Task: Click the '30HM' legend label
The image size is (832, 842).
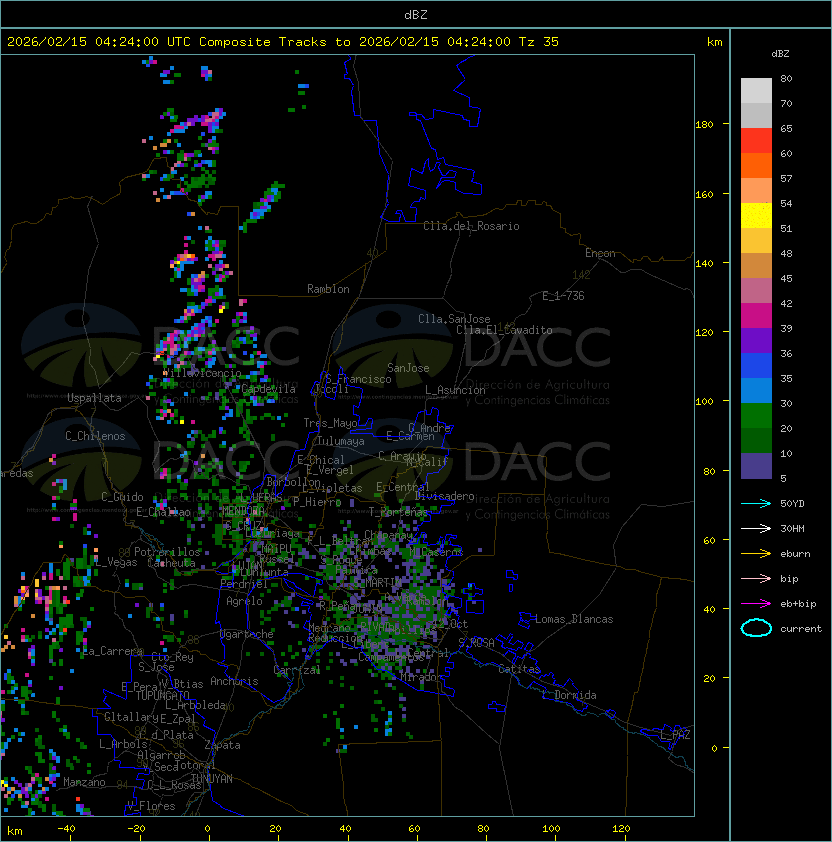Action: tap(792, 528)
